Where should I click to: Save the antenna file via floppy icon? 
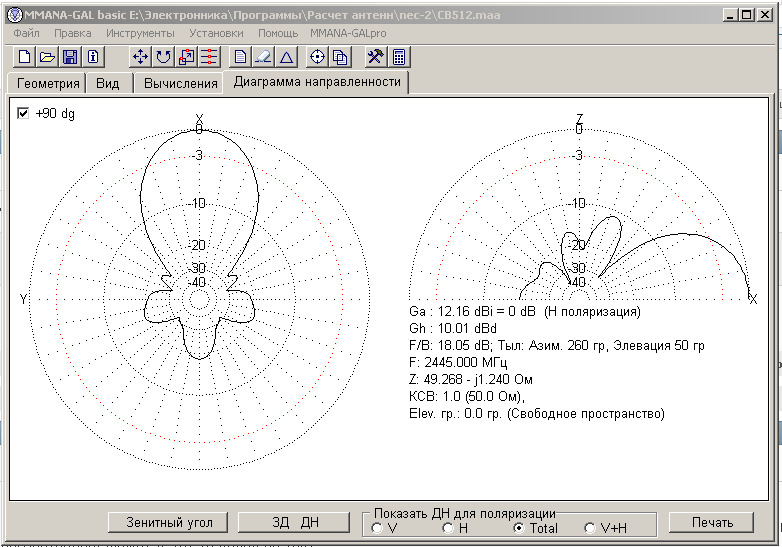70,57
